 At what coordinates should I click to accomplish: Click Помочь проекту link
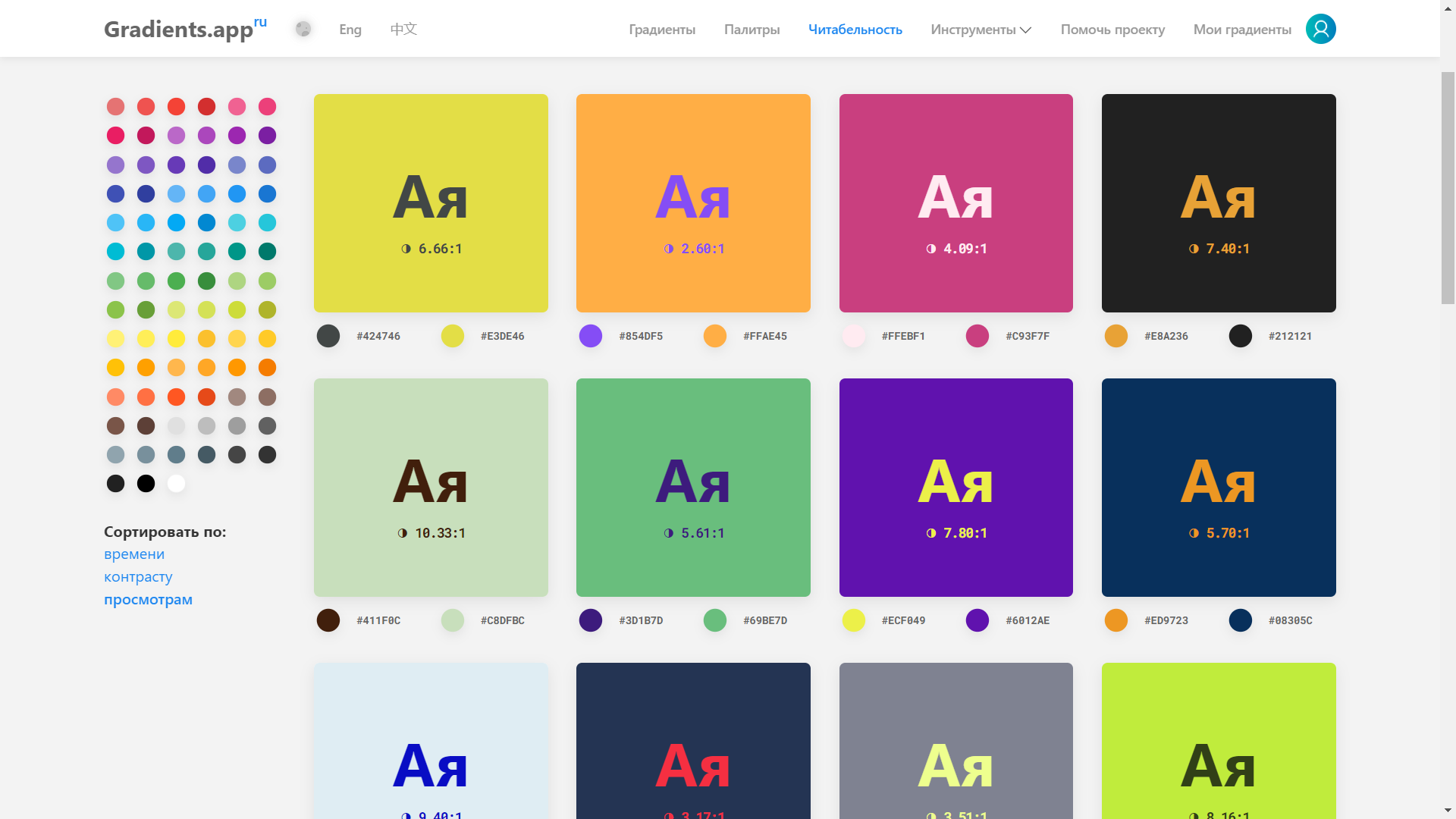[1112, 30]
